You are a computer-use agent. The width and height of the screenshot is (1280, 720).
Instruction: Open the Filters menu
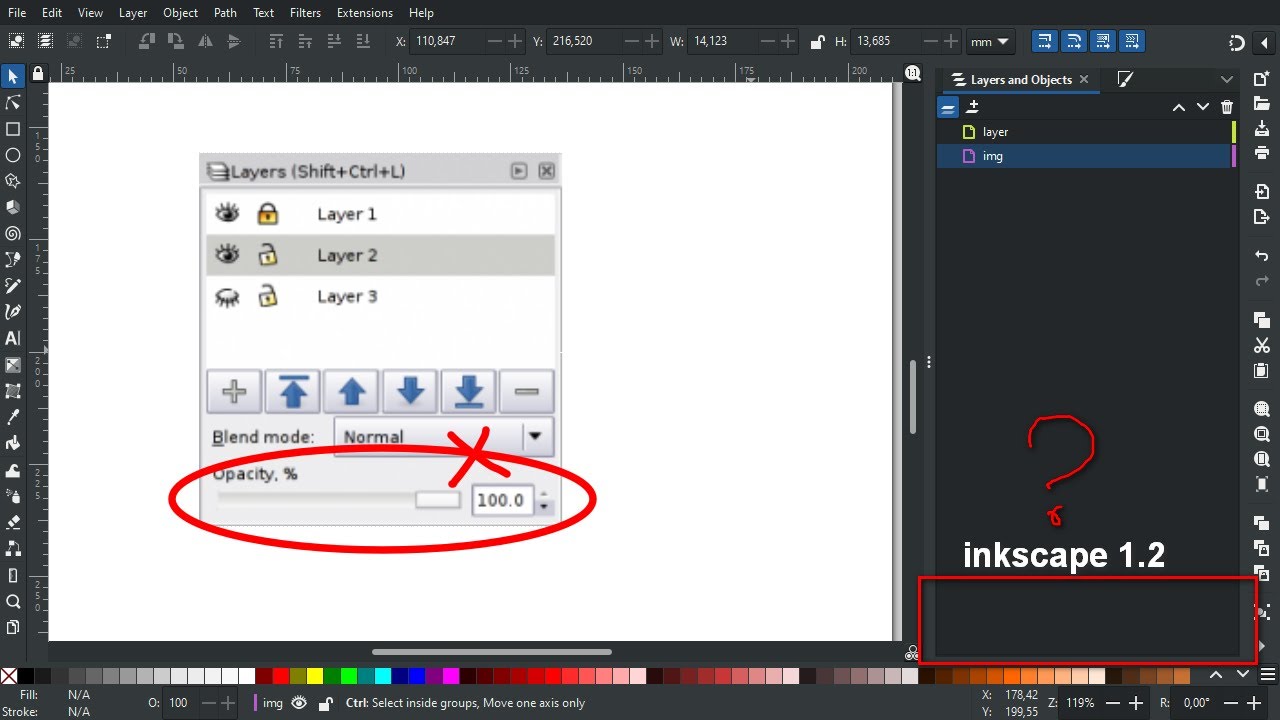pos(305,13)
